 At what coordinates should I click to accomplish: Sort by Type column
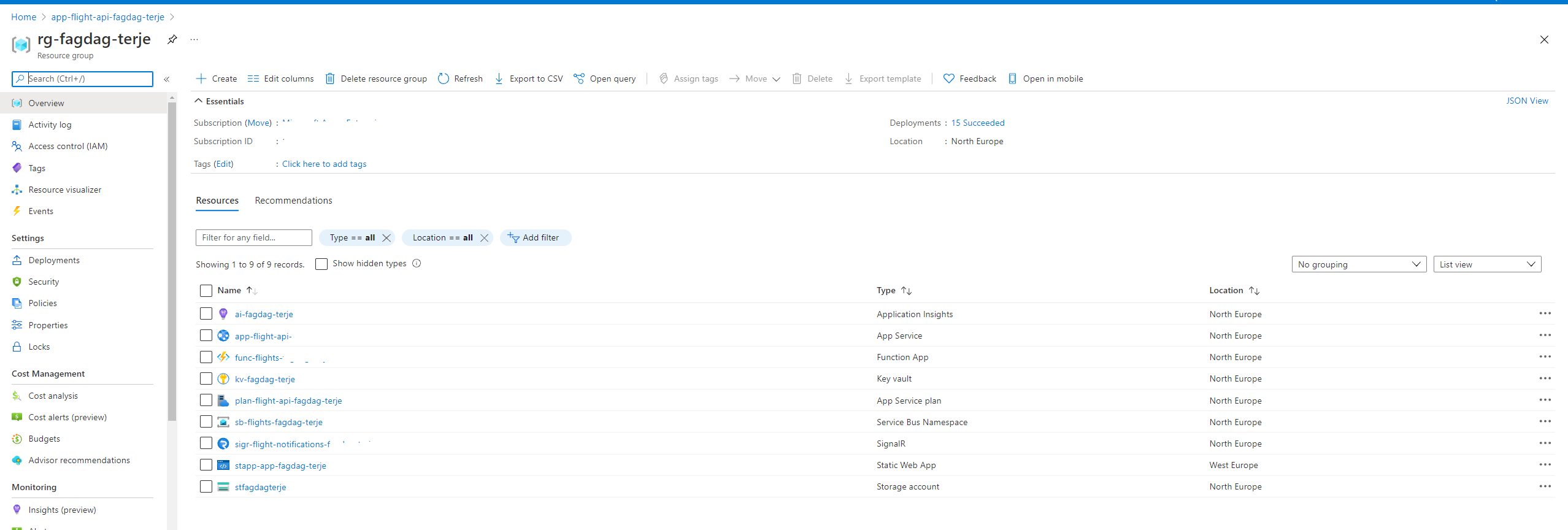894,290
